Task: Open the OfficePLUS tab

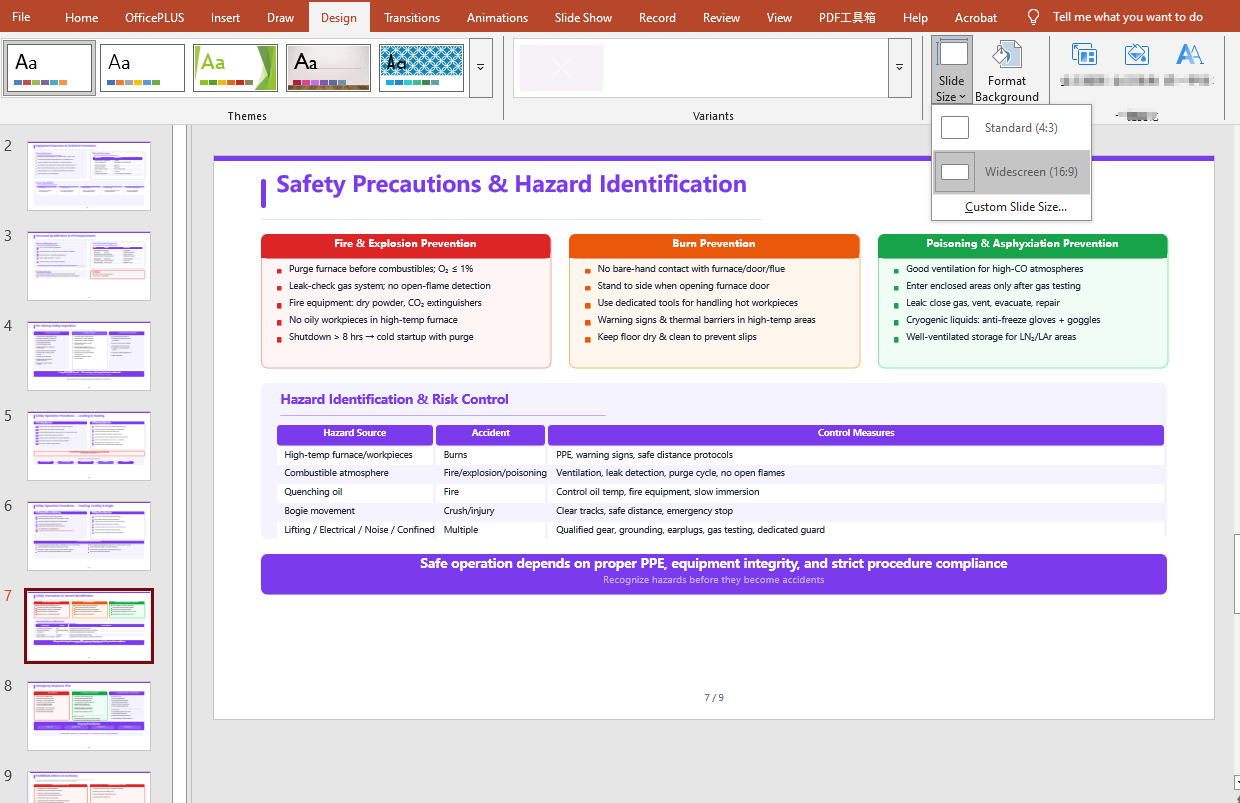Action: [x=154, y=17]
